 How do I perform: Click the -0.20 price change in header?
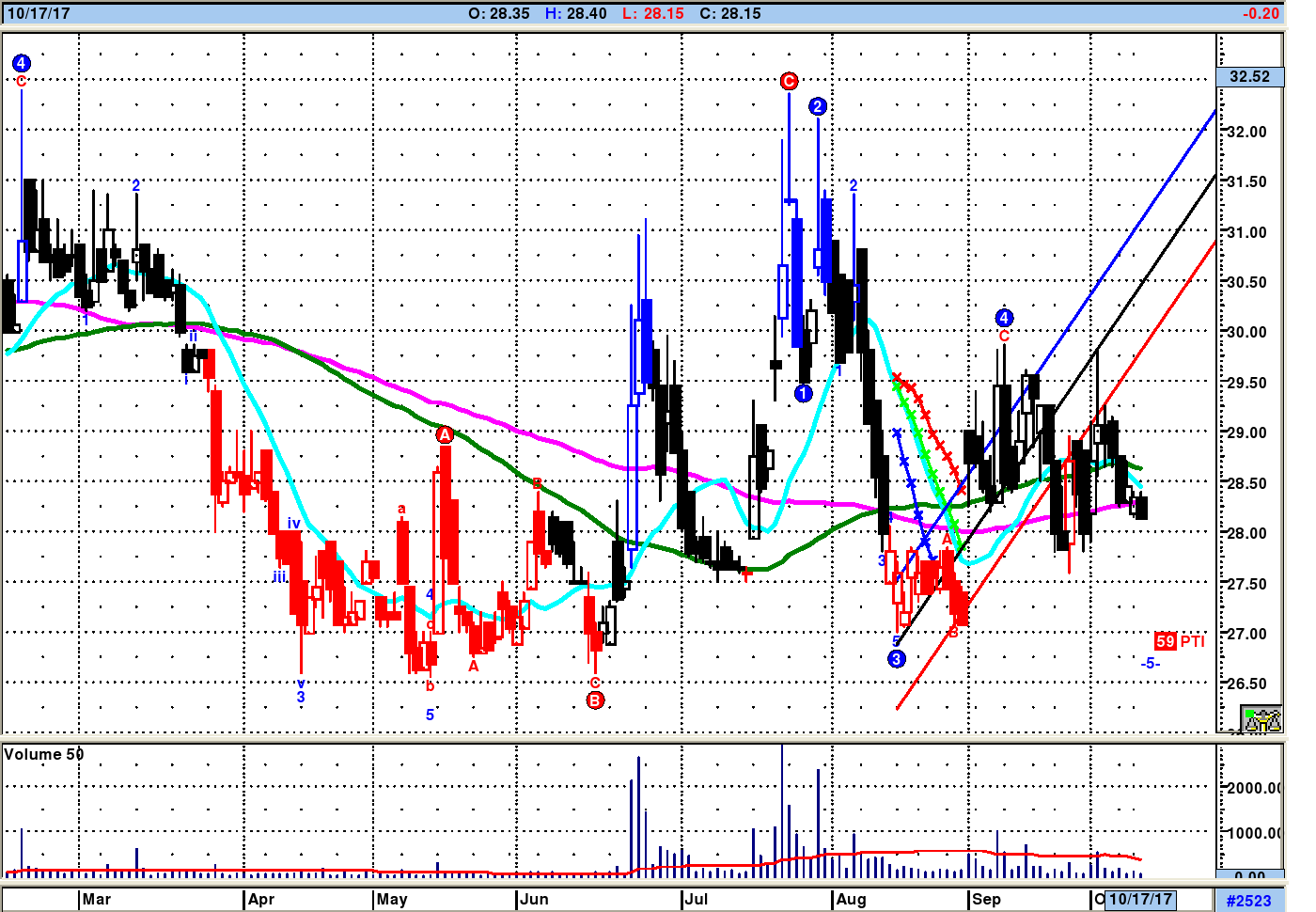pyautogui.click(x=1261, y=13)
